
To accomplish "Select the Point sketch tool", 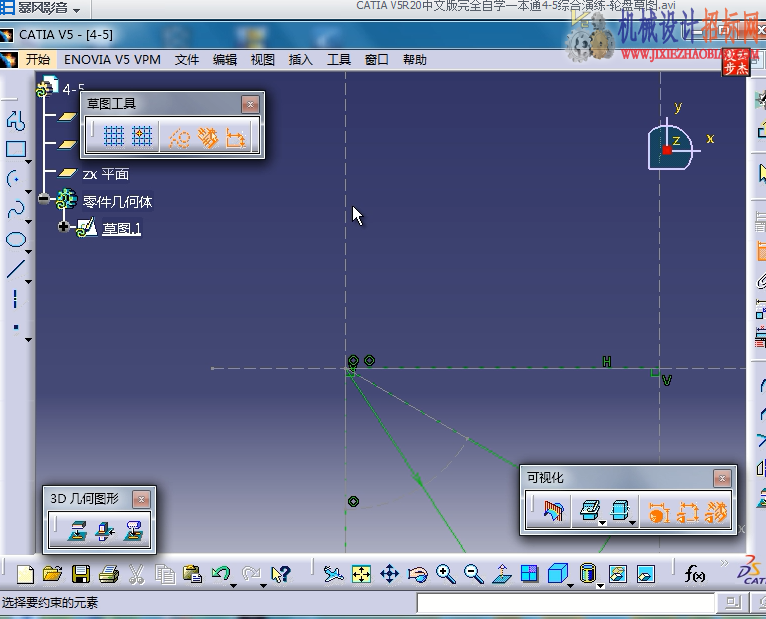I will [16, 328].
